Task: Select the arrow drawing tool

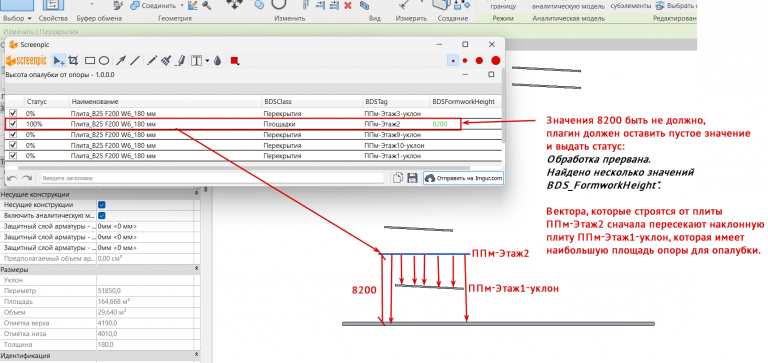Action: (x=120, y=61)
